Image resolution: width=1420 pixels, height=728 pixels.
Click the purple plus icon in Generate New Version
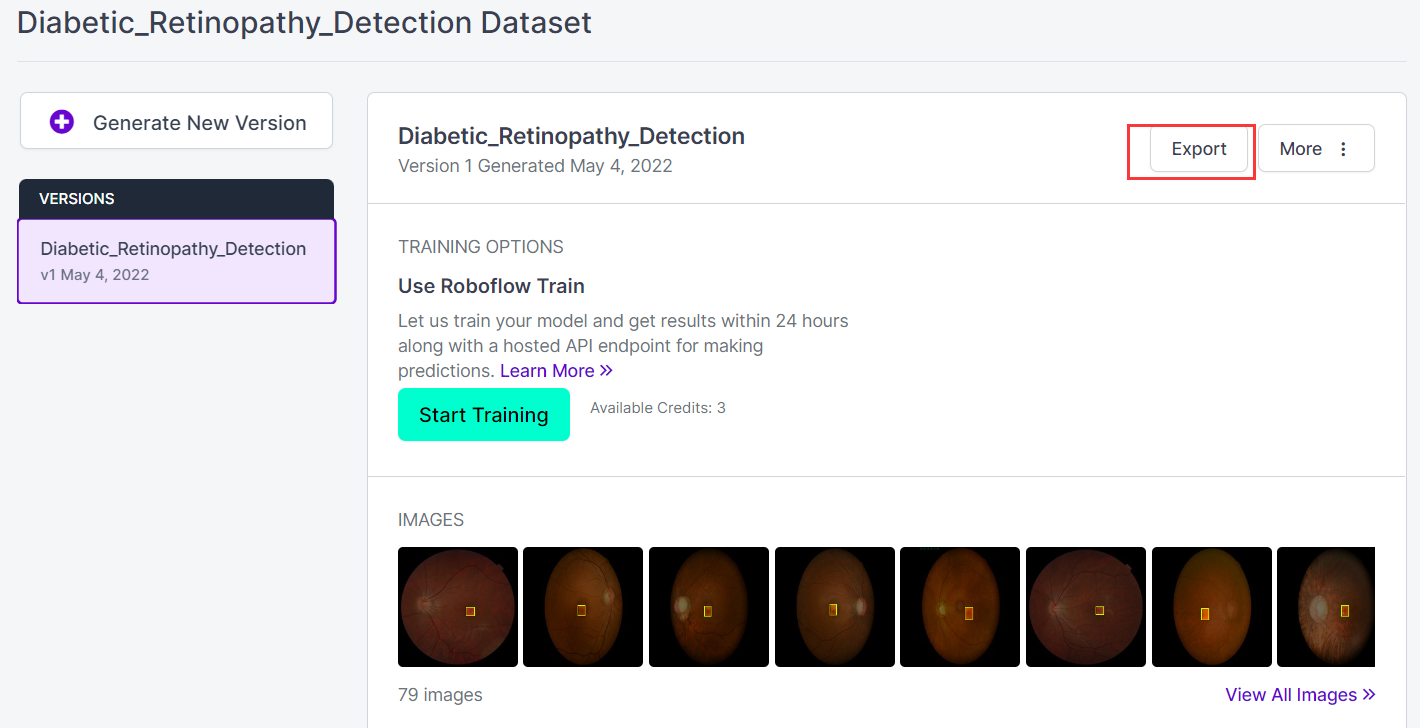pyautogui.click(x=62, y=122)
